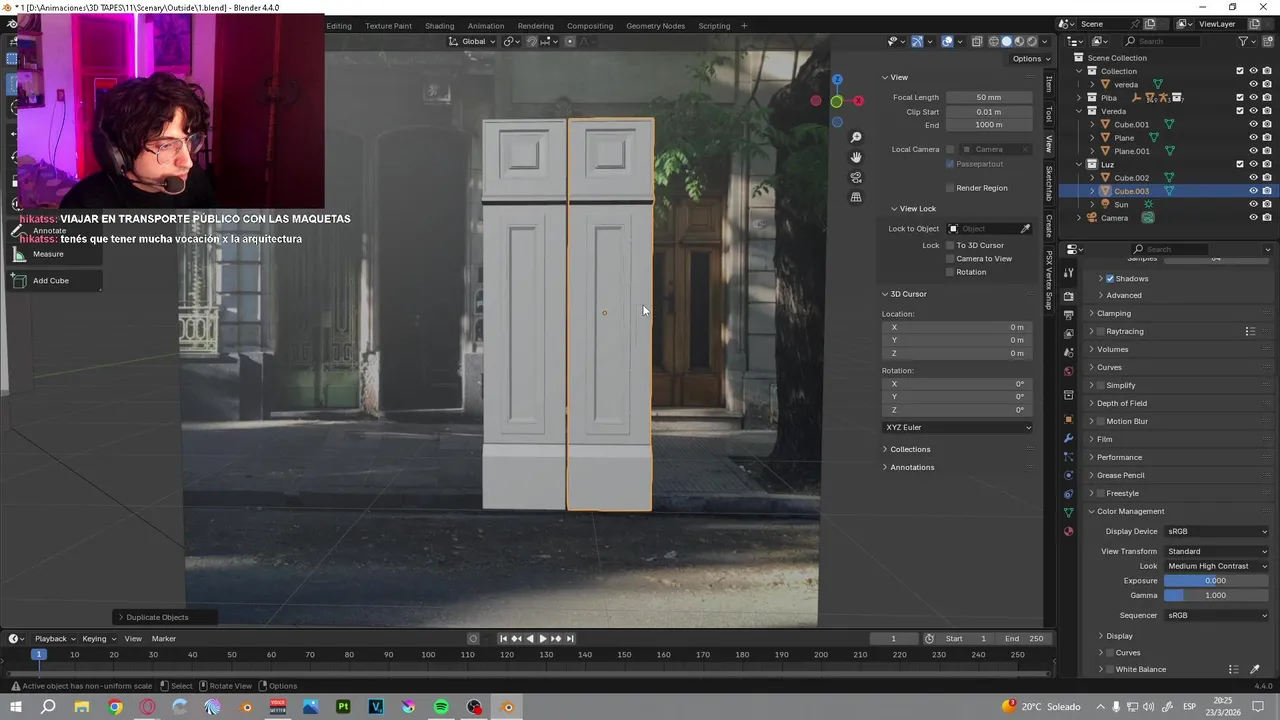
Task: Expand the Cube.002 tree item
Action: click(1092, 178)
